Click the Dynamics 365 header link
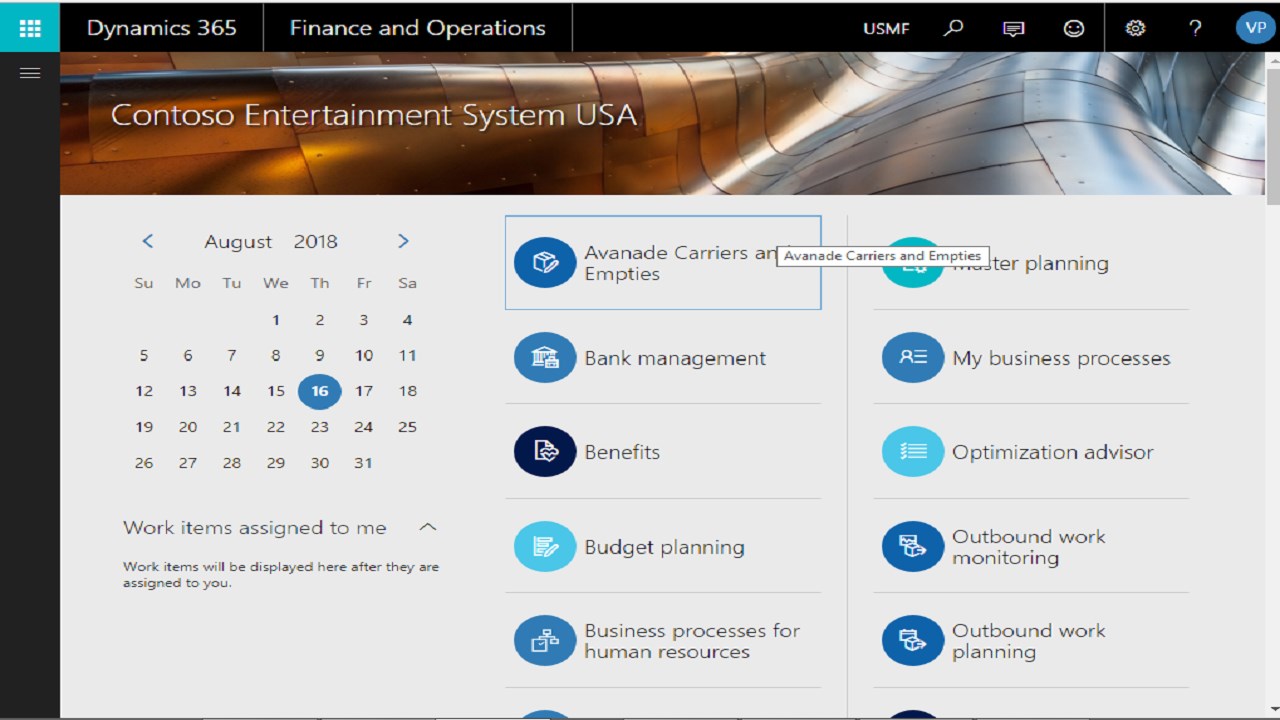 [x=162, y=28]
